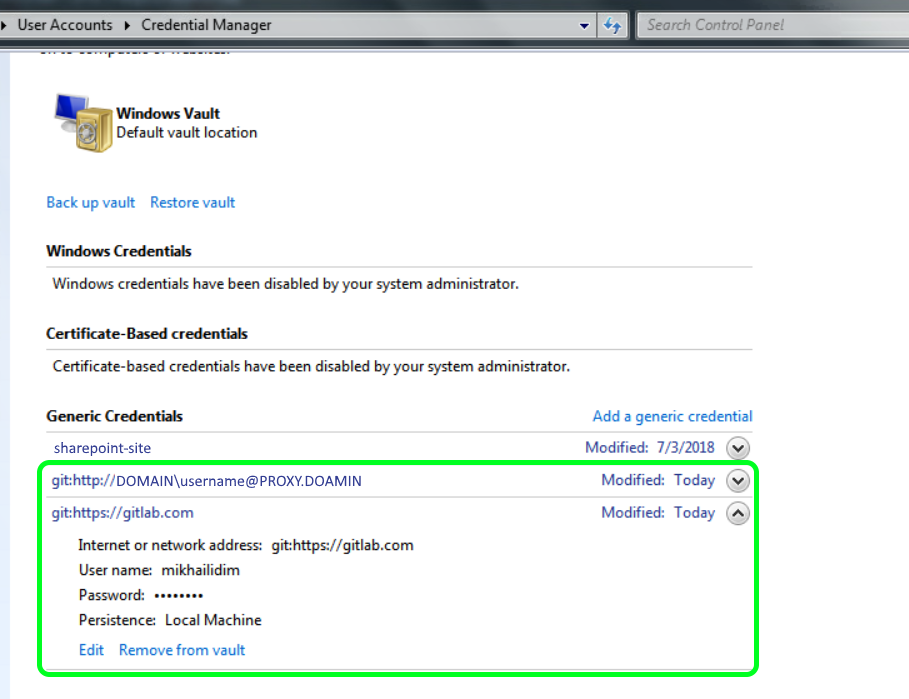Open the Restore vault link
This screenshot has height=699, width=909.
(x=192, y=202)
